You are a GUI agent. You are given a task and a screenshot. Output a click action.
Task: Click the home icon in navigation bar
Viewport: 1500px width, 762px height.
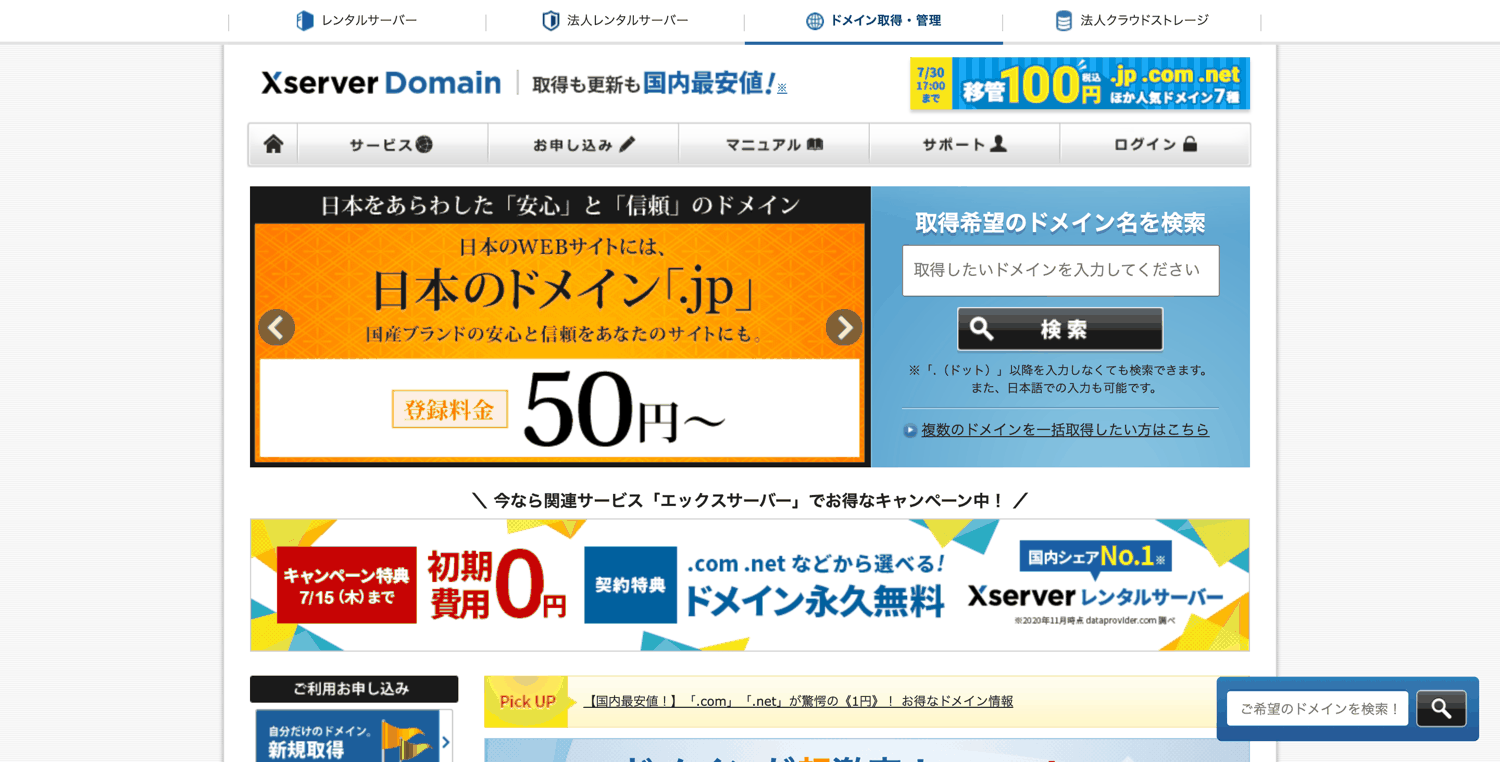(273, 145)
